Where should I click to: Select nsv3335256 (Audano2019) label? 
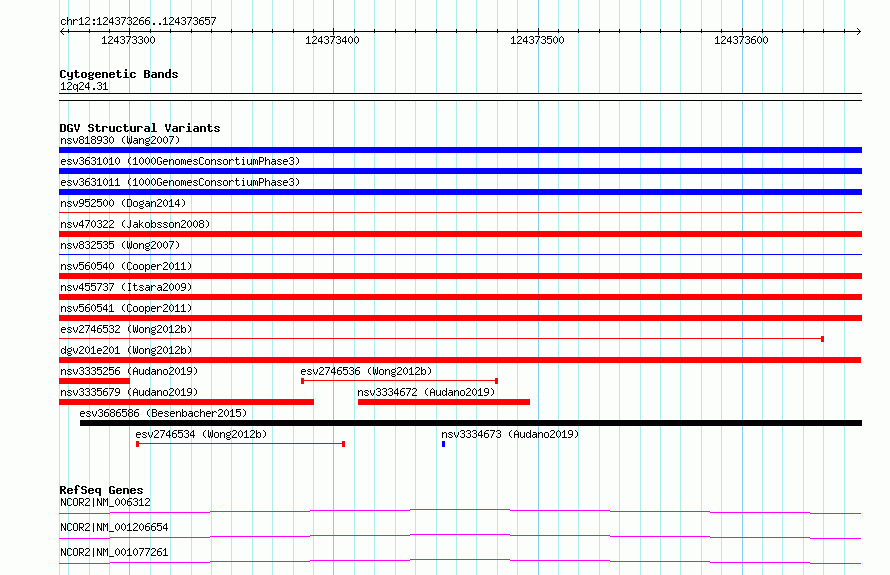point(129,371)
